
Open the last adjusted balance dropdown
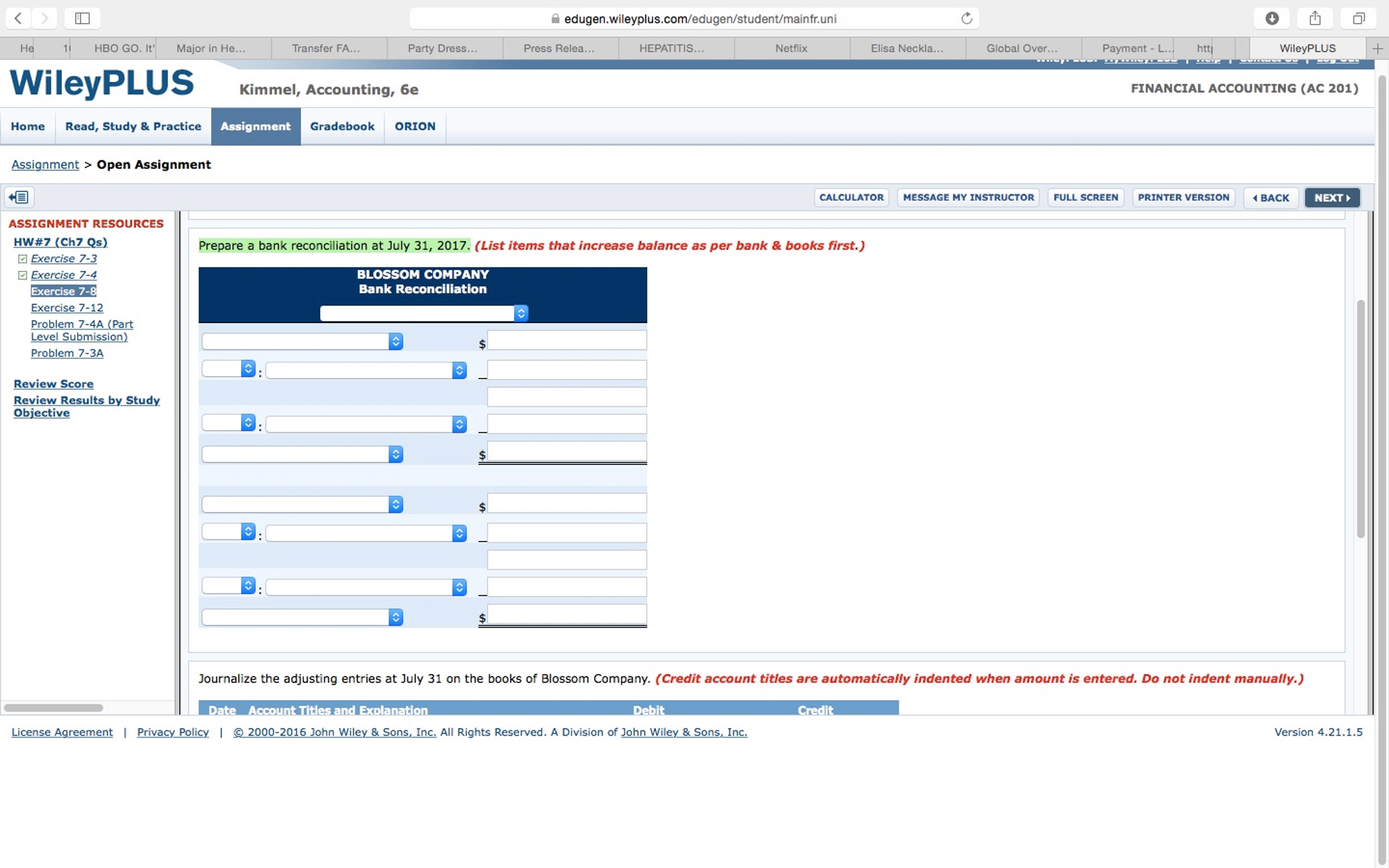302,617
